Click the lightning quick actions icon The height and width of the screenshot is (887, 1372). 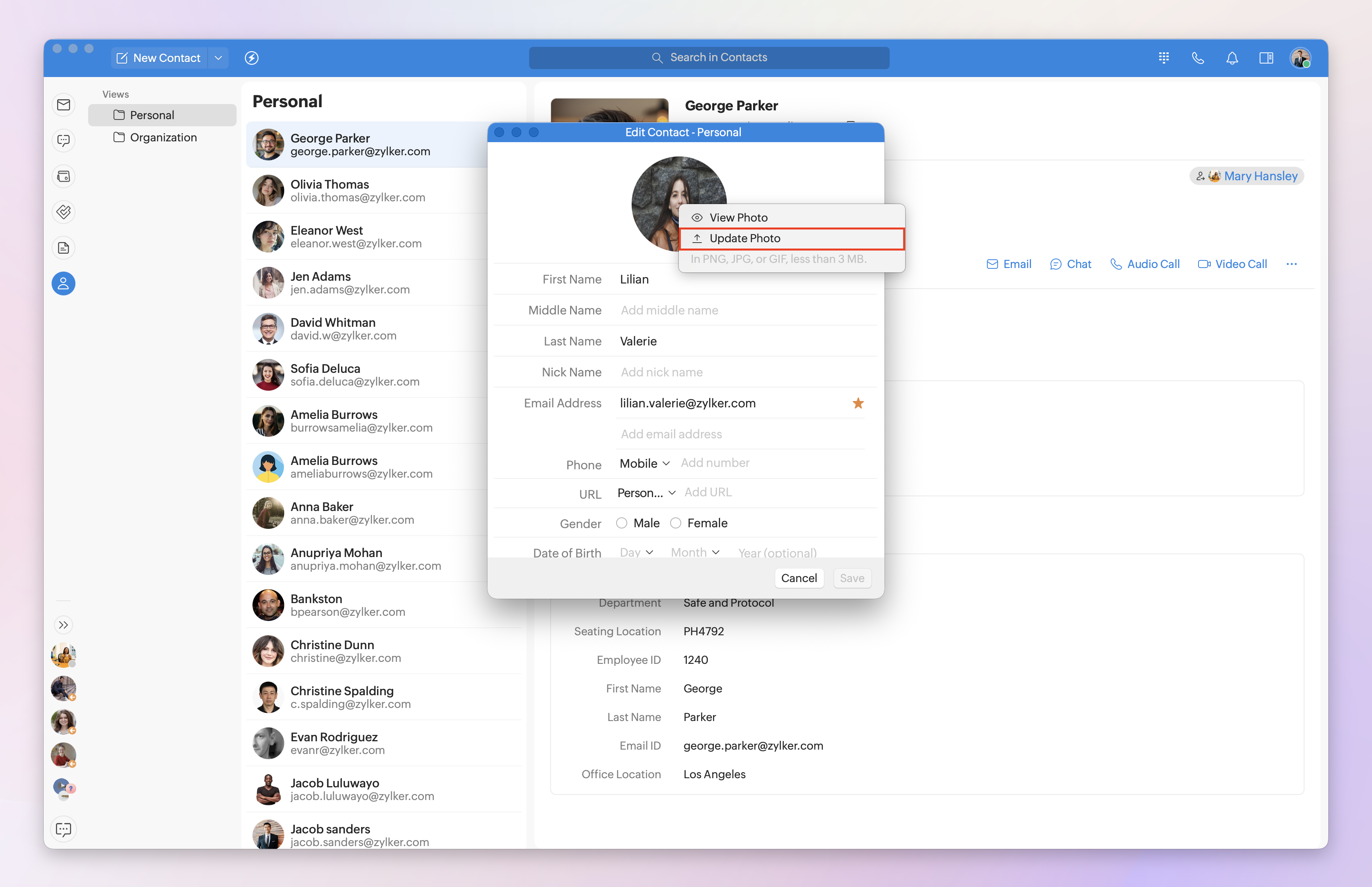tap(252, 58)
